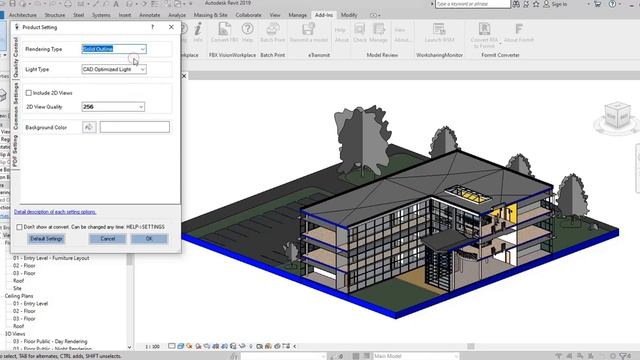Select the Add-Ins ribbon tab
Image resolution: width=640 pixels, height=360 pixels.
[x=324, y=15]
